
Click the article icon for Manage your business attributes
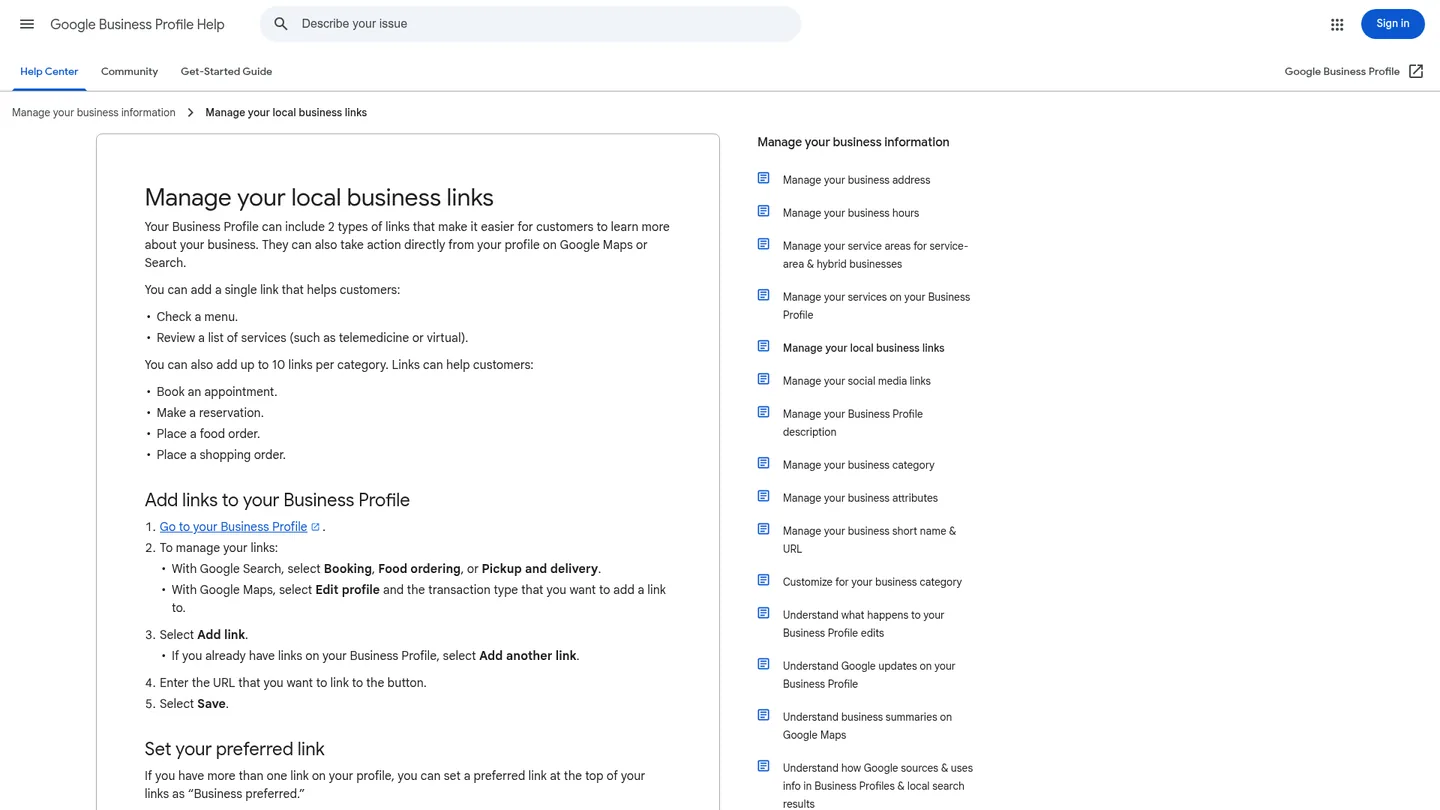click(763, 496)
